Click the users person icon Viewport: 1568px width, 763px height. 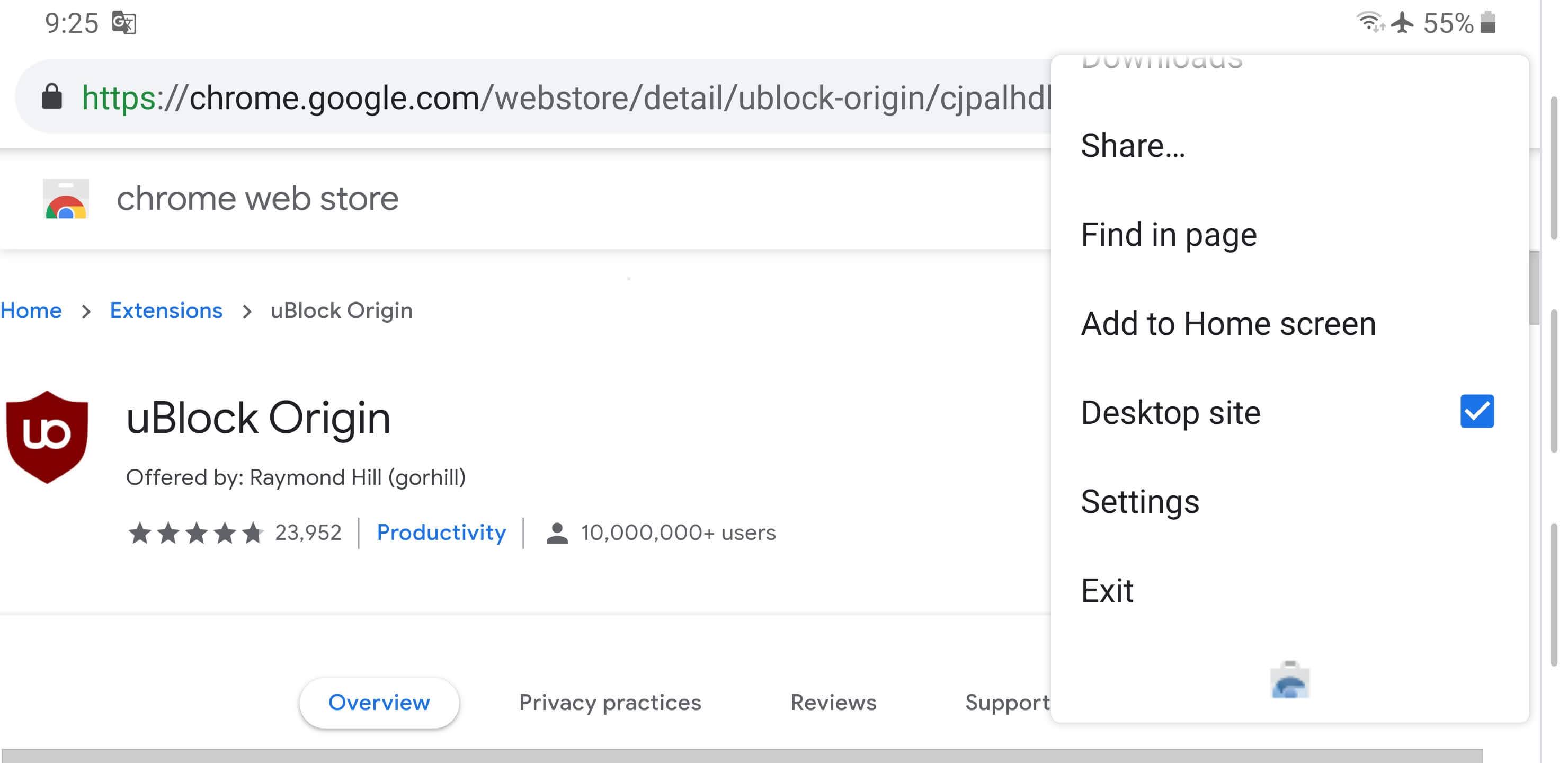[x=556, y=533]
